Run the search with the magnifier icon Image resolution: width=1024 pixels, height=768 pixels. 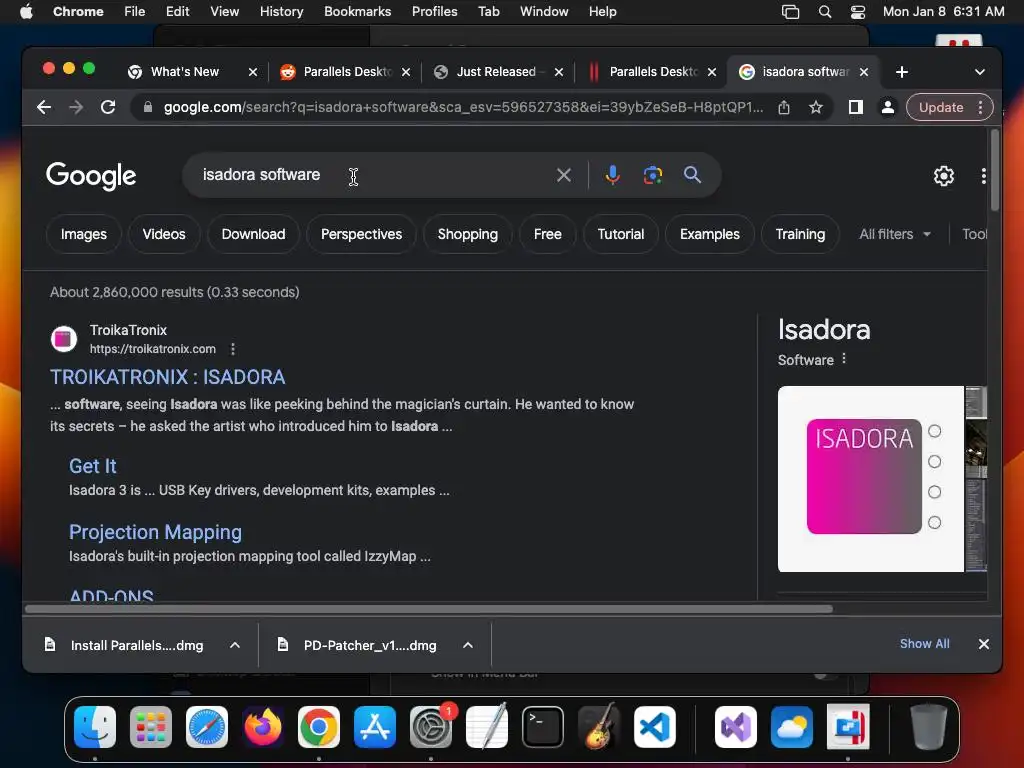(692, 174)
